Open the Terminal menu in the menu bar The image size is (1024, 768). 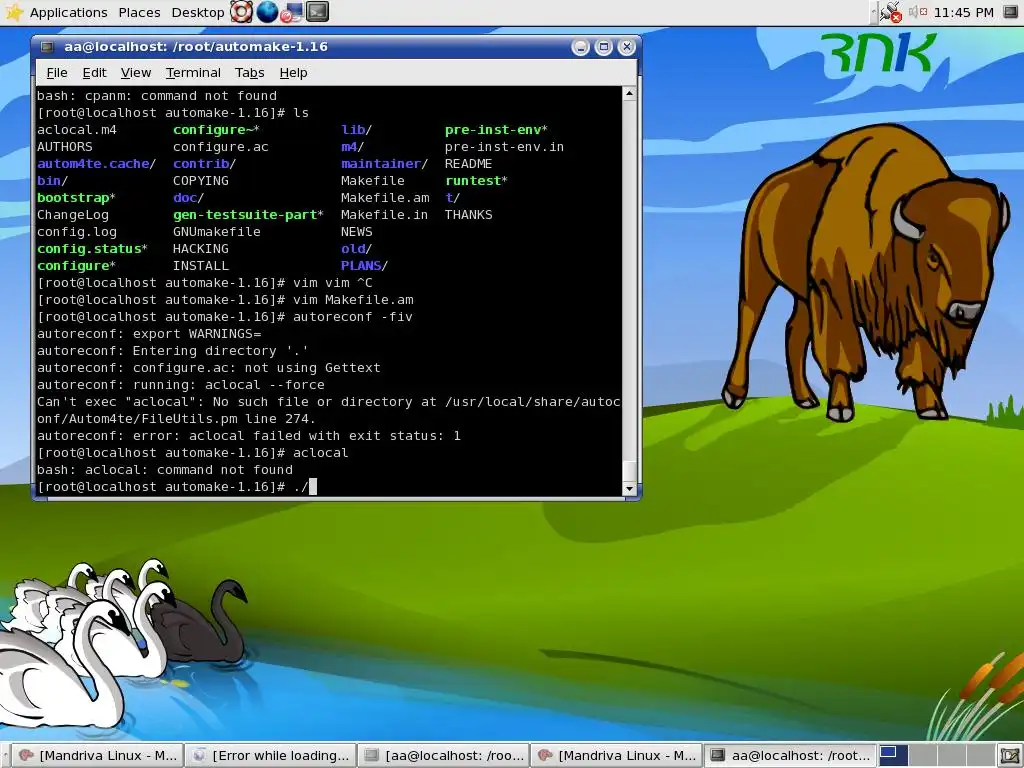[193, 72]
